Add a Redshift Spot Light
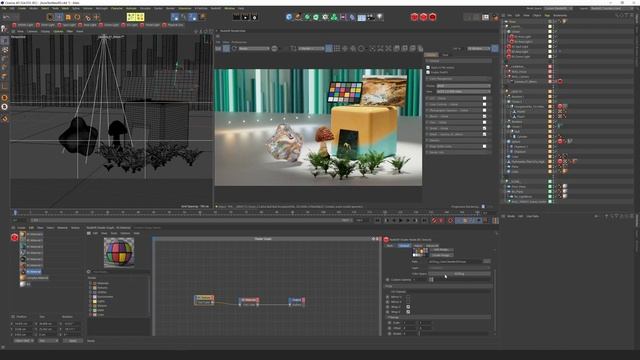The width and height of the screenshot is (640, 360). (67, 25)
